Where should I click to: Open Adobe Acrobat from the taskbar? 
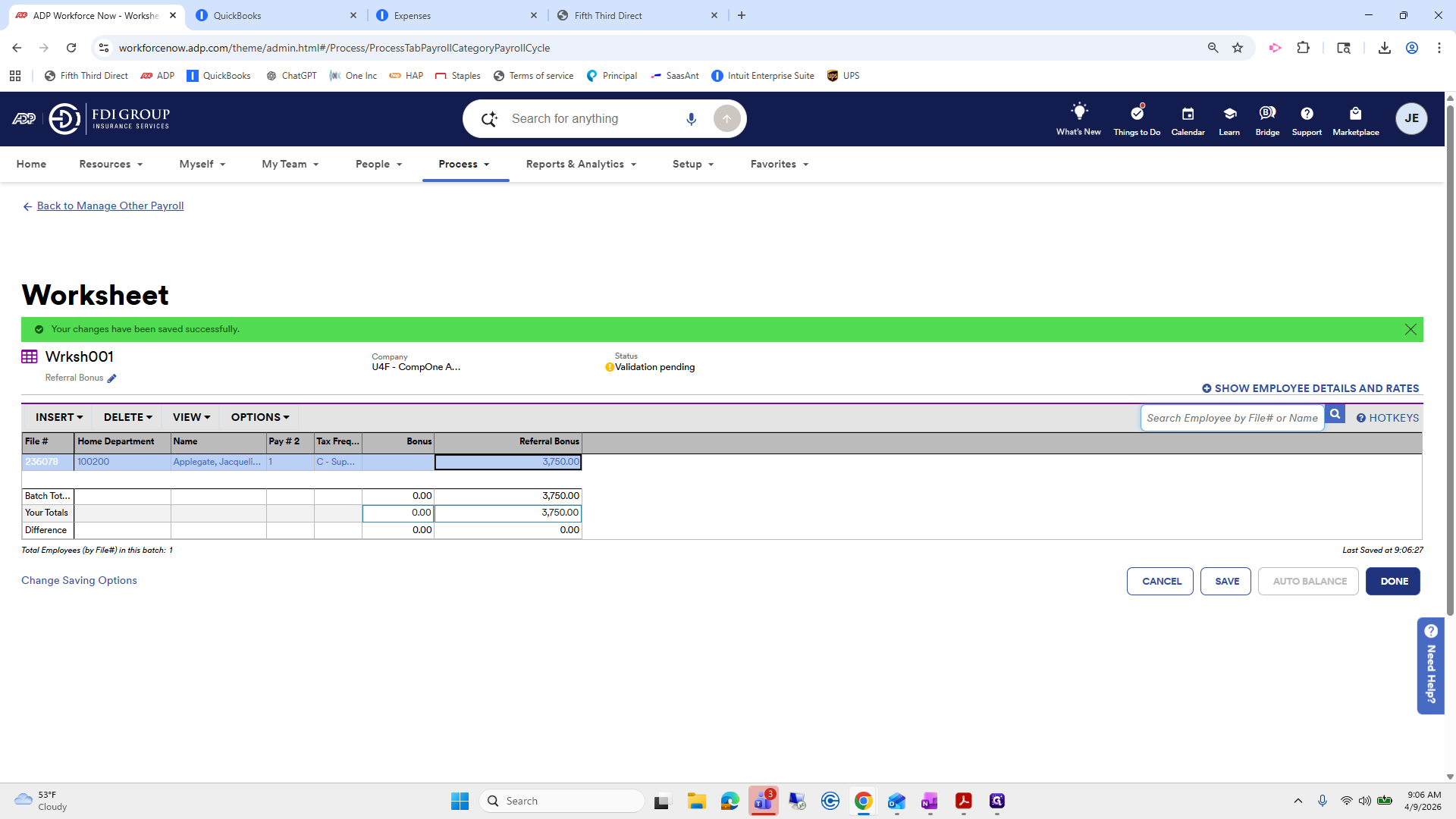point(963,801)
